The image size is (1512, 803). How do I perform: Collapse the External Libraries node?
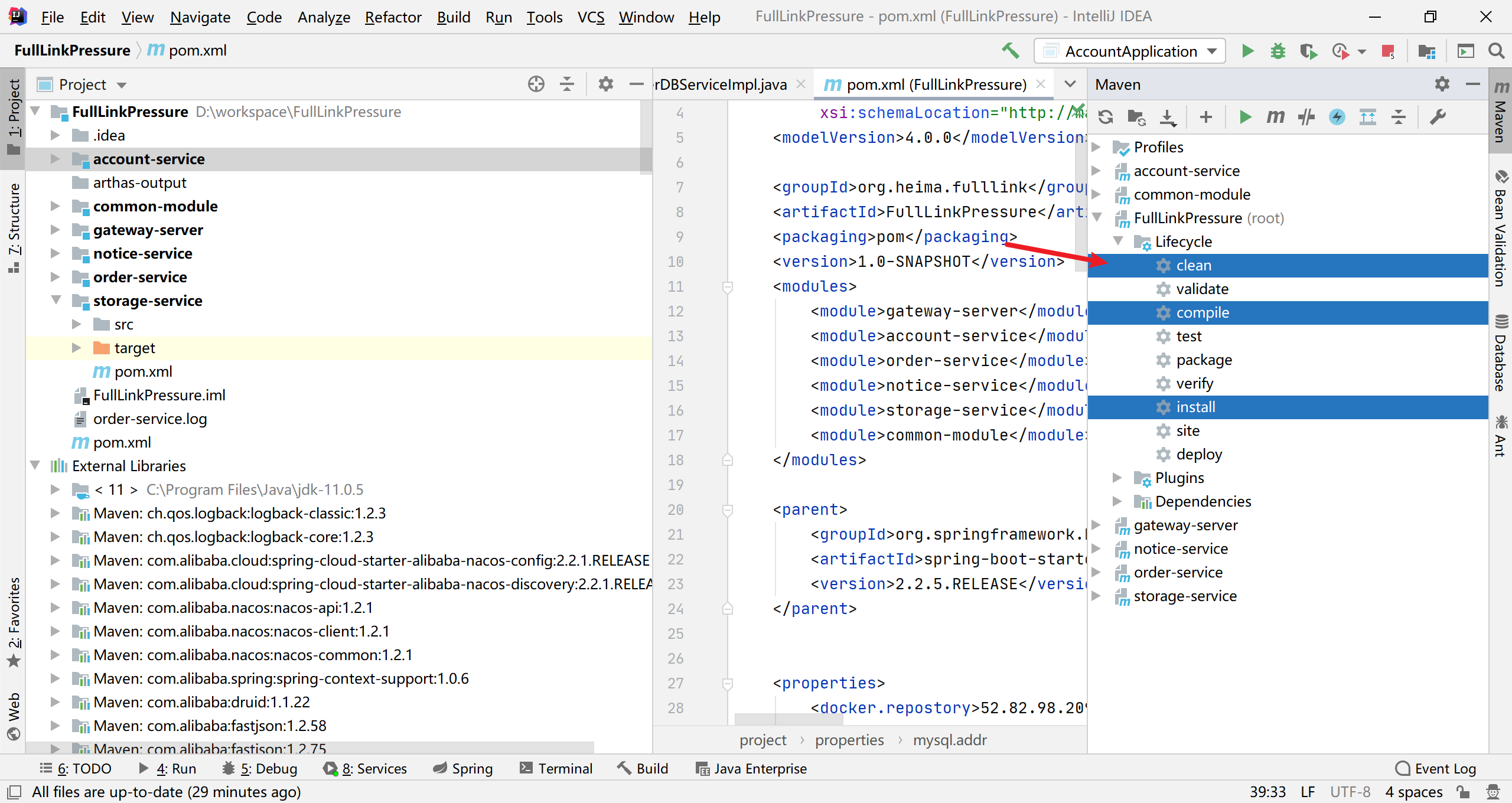point(35,465)
